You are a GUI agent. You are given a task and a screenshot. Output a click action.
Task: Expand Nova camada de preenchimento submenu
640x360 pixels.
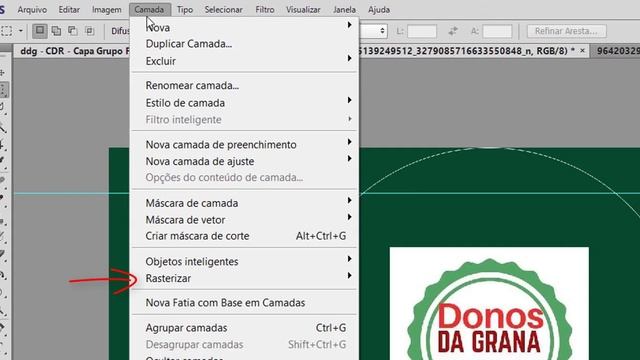click(244, 144)
